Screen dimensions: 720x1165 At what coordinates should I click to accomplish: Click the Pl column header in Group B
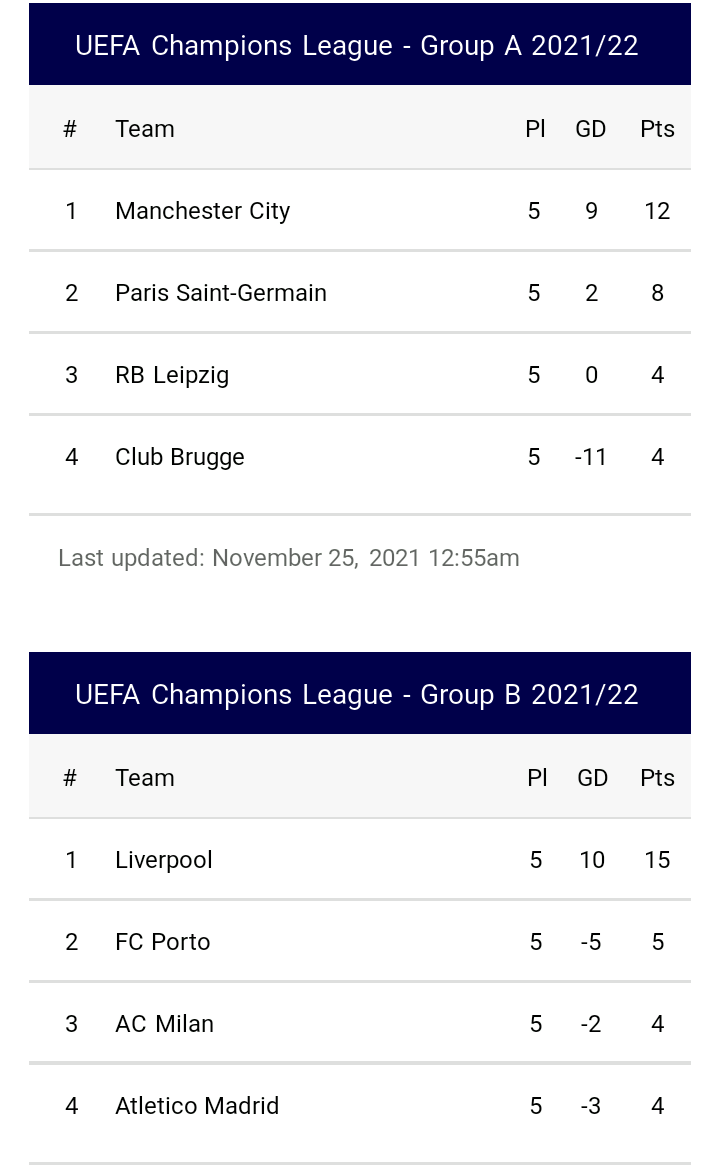pyautogui.click(x=537, y=778)
